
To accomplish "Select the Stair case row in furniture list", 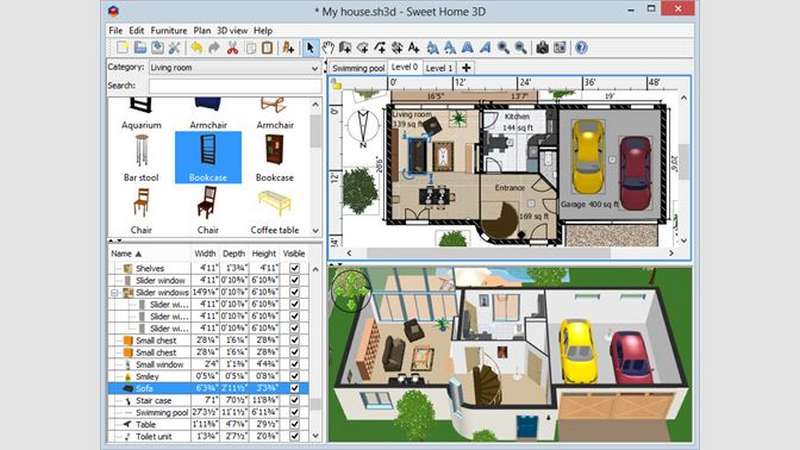I will tap(208, 401).
